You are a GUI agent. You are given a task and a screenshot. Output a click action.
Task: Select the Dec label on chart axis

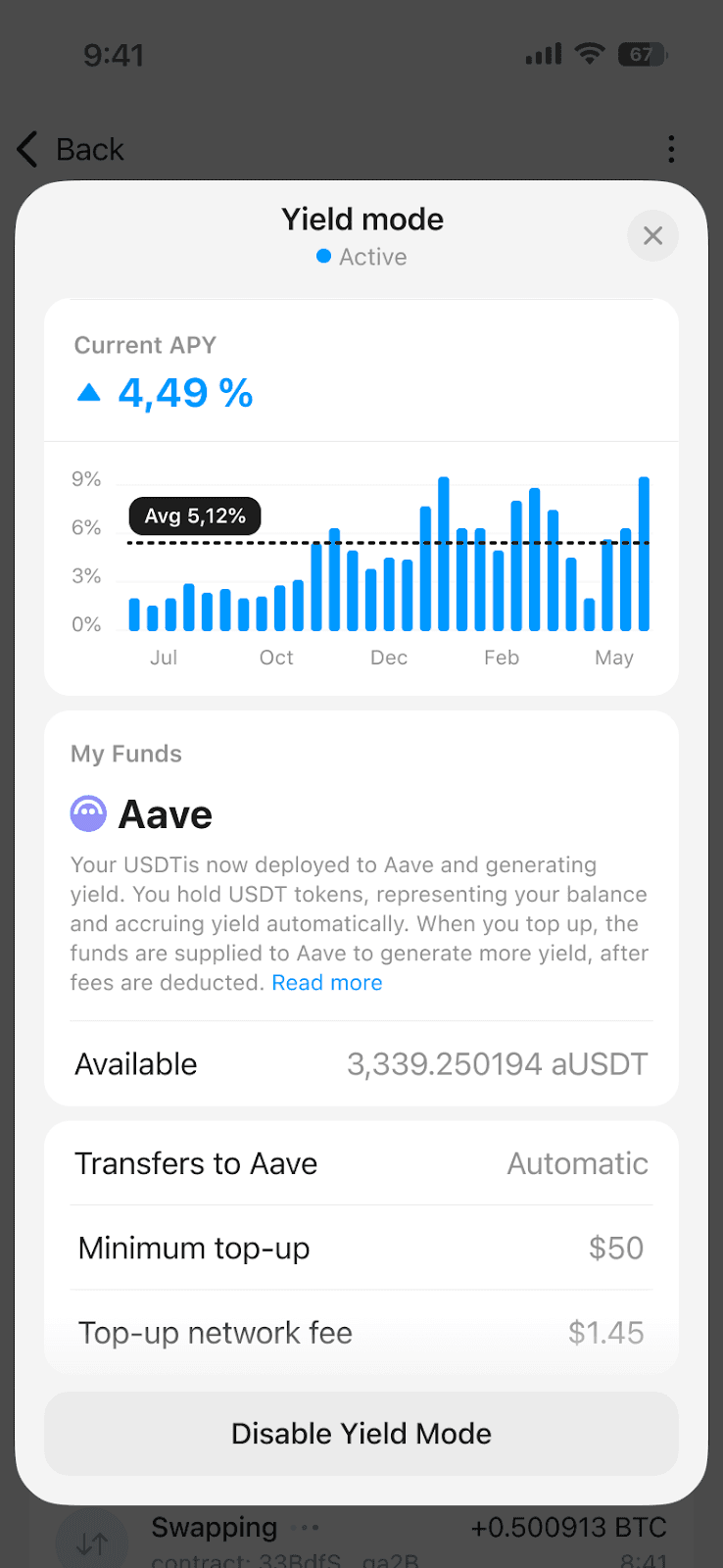pos(389,658)
